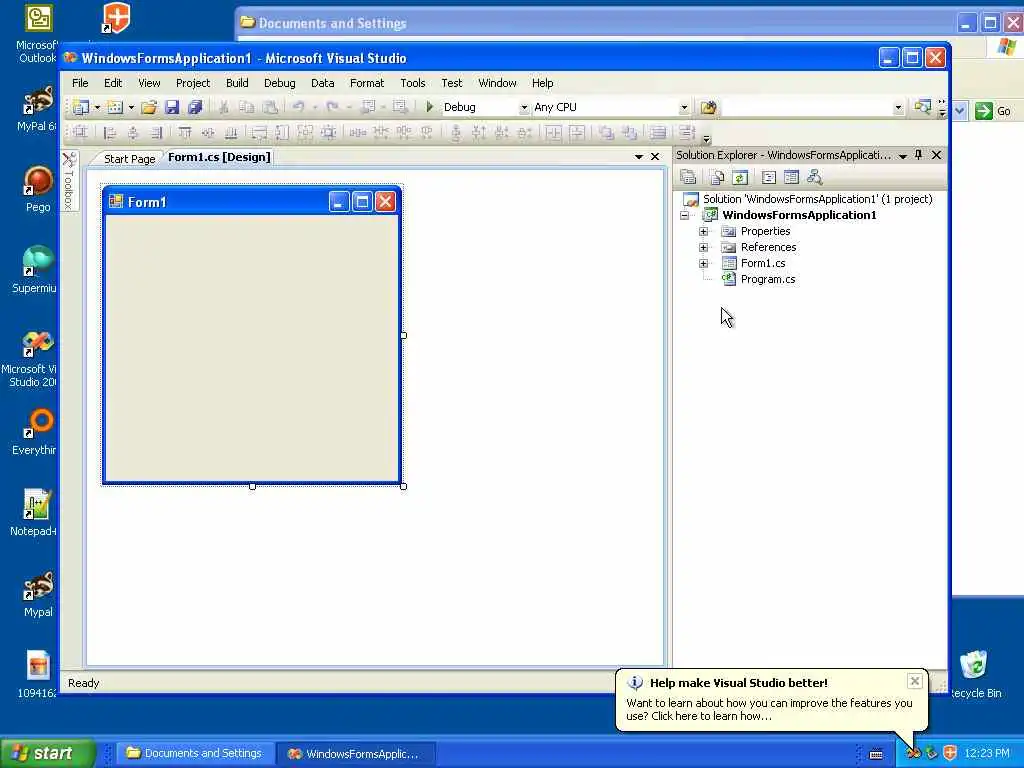Open the File menu
The image size is (1024, 768).
(80, 83)
